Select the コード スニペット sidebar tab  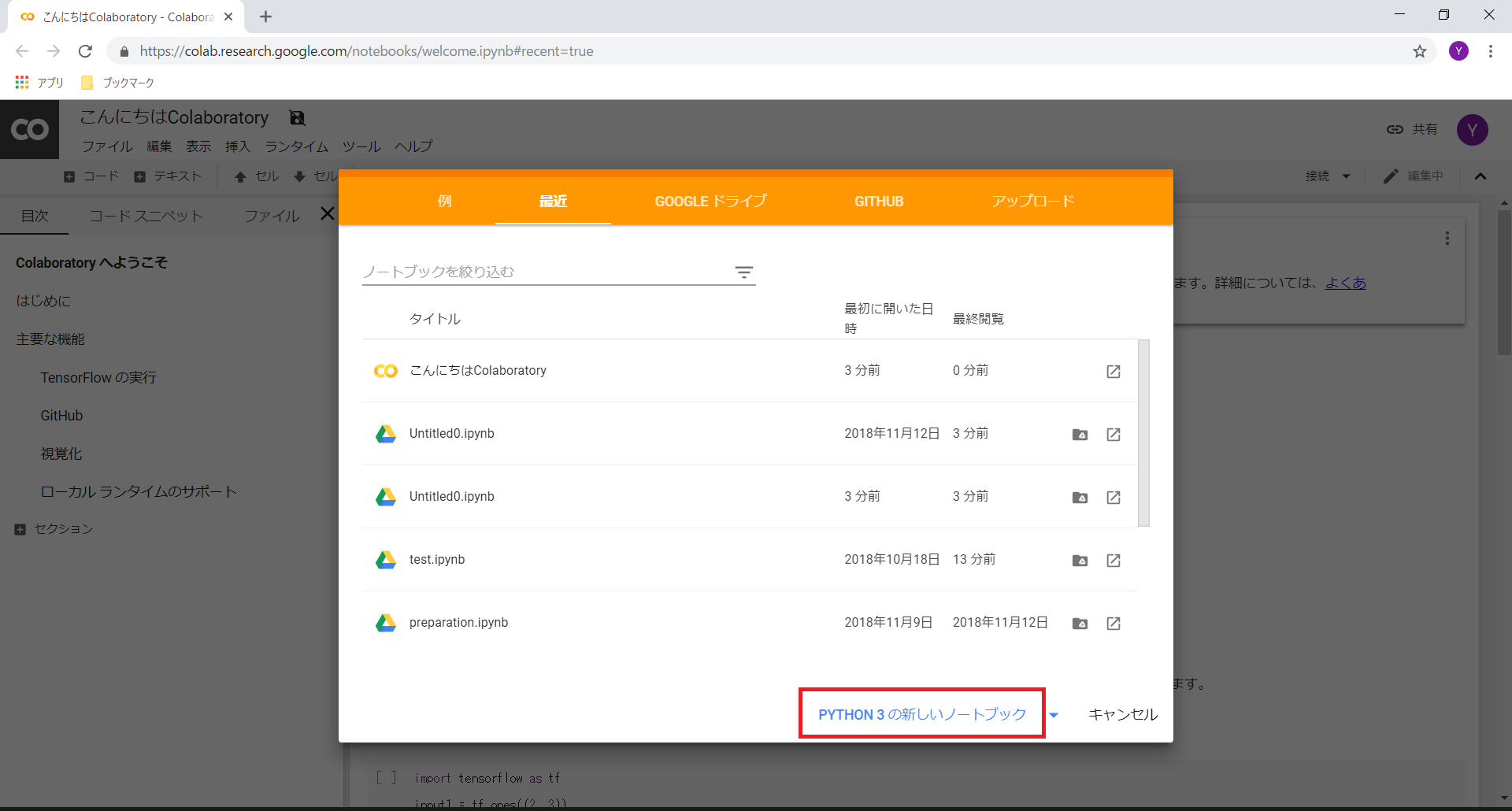click(x=146, y=216)
